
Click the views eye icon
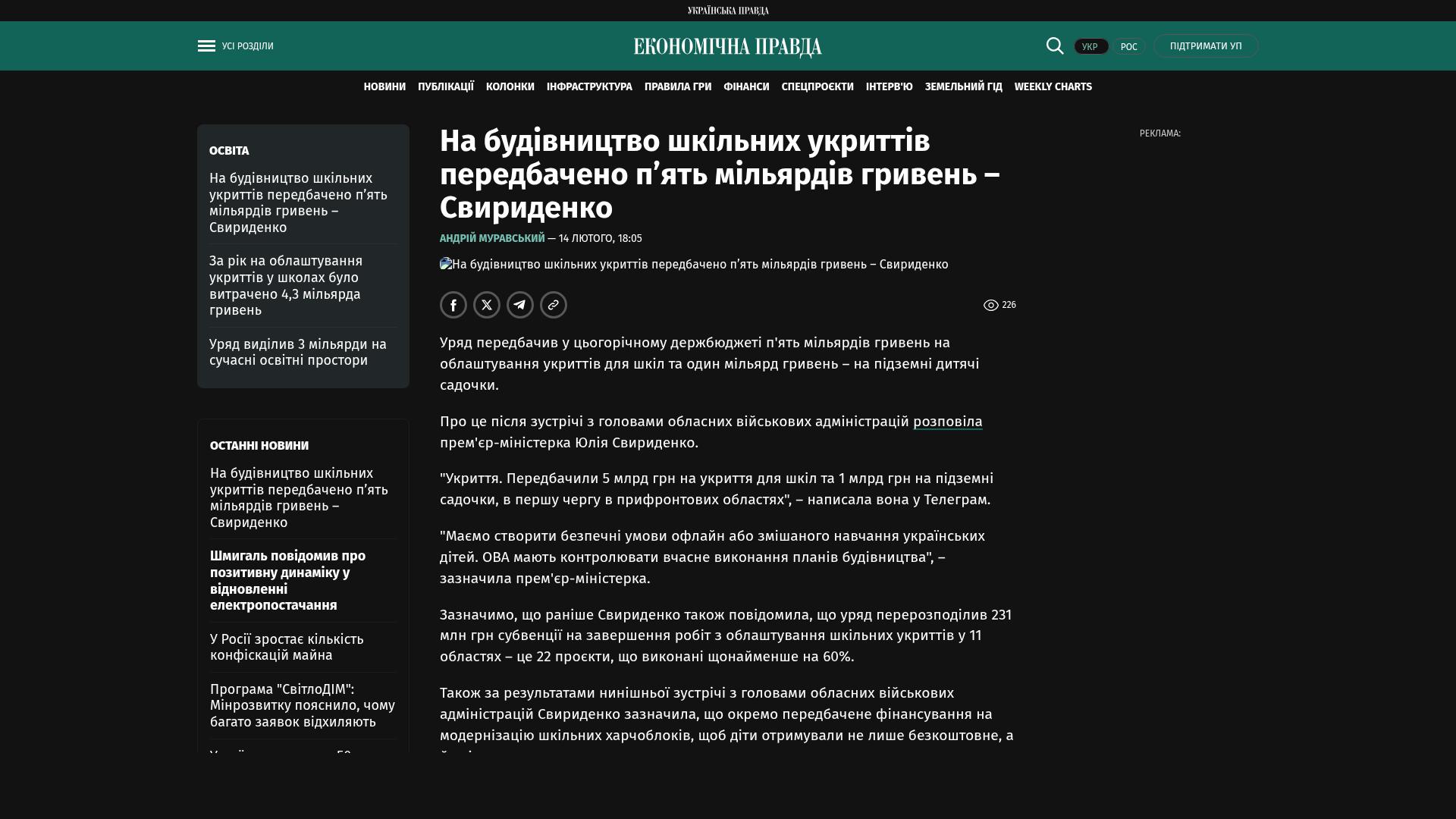click(990, 305)
